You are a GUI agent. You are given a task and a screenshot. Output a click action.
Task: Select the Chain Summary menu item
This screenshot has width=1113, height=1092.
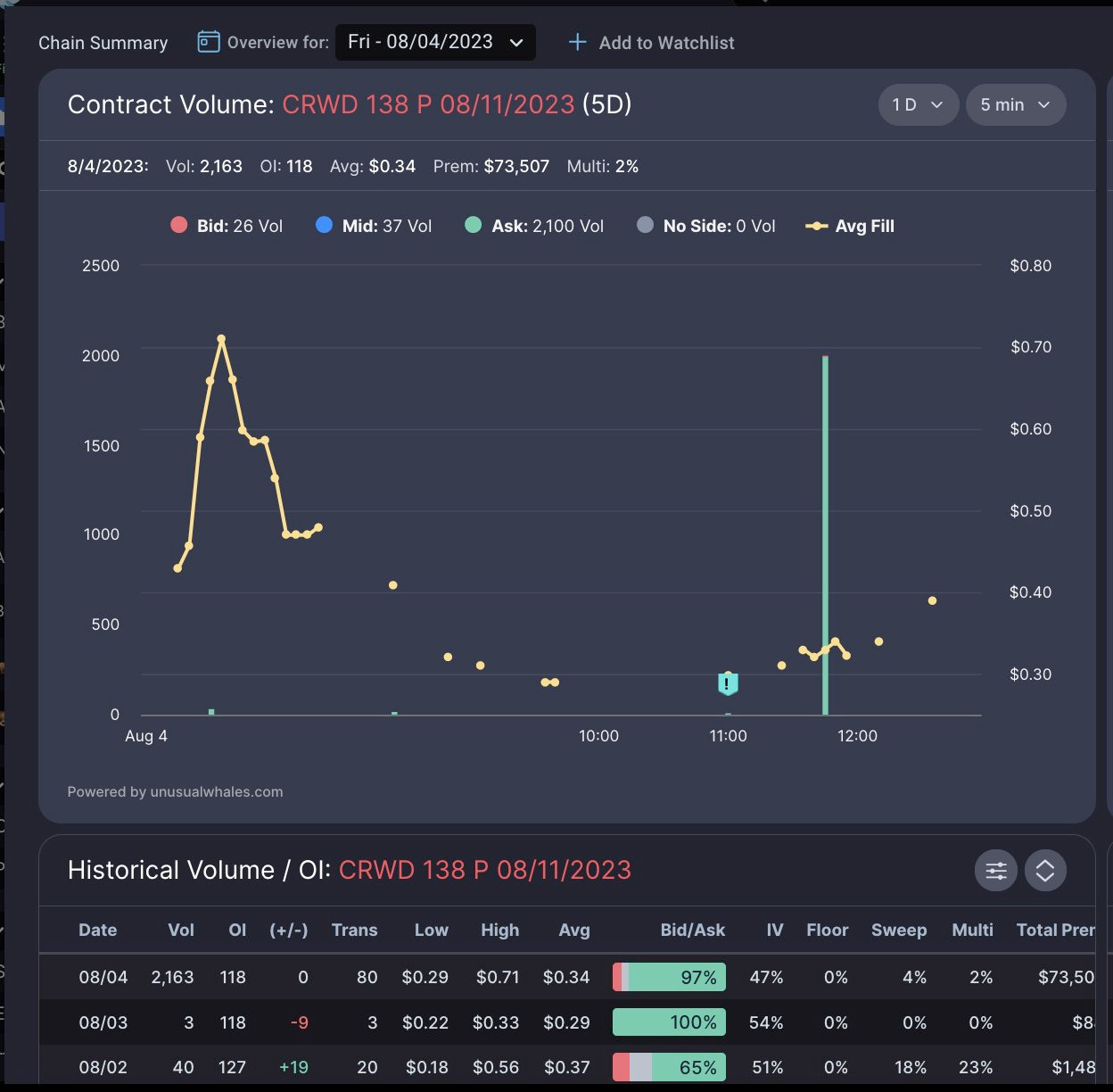pyautogui.click(x=103, y=42)
